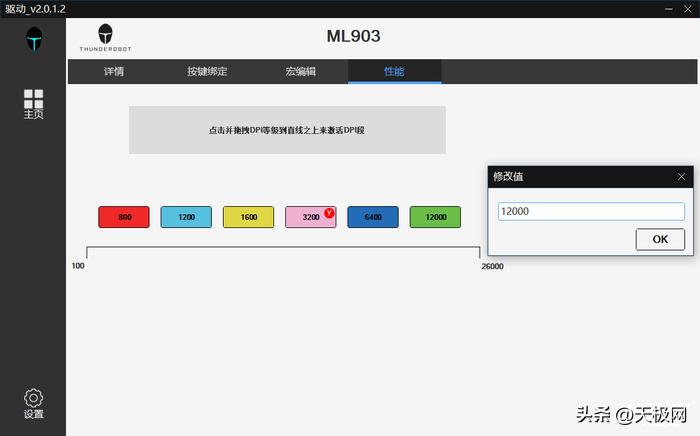700x436 pixels.
Task: Switch to the 详情 tab
Action: [114, 71]
